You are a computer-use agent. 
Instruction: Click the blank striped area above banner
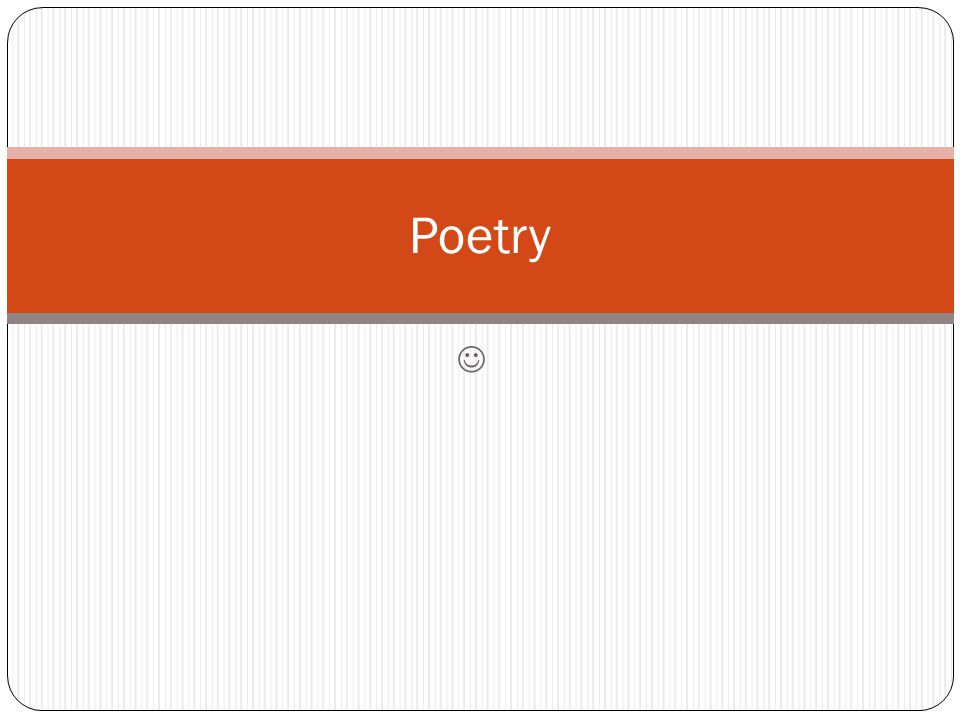(481, 78)
